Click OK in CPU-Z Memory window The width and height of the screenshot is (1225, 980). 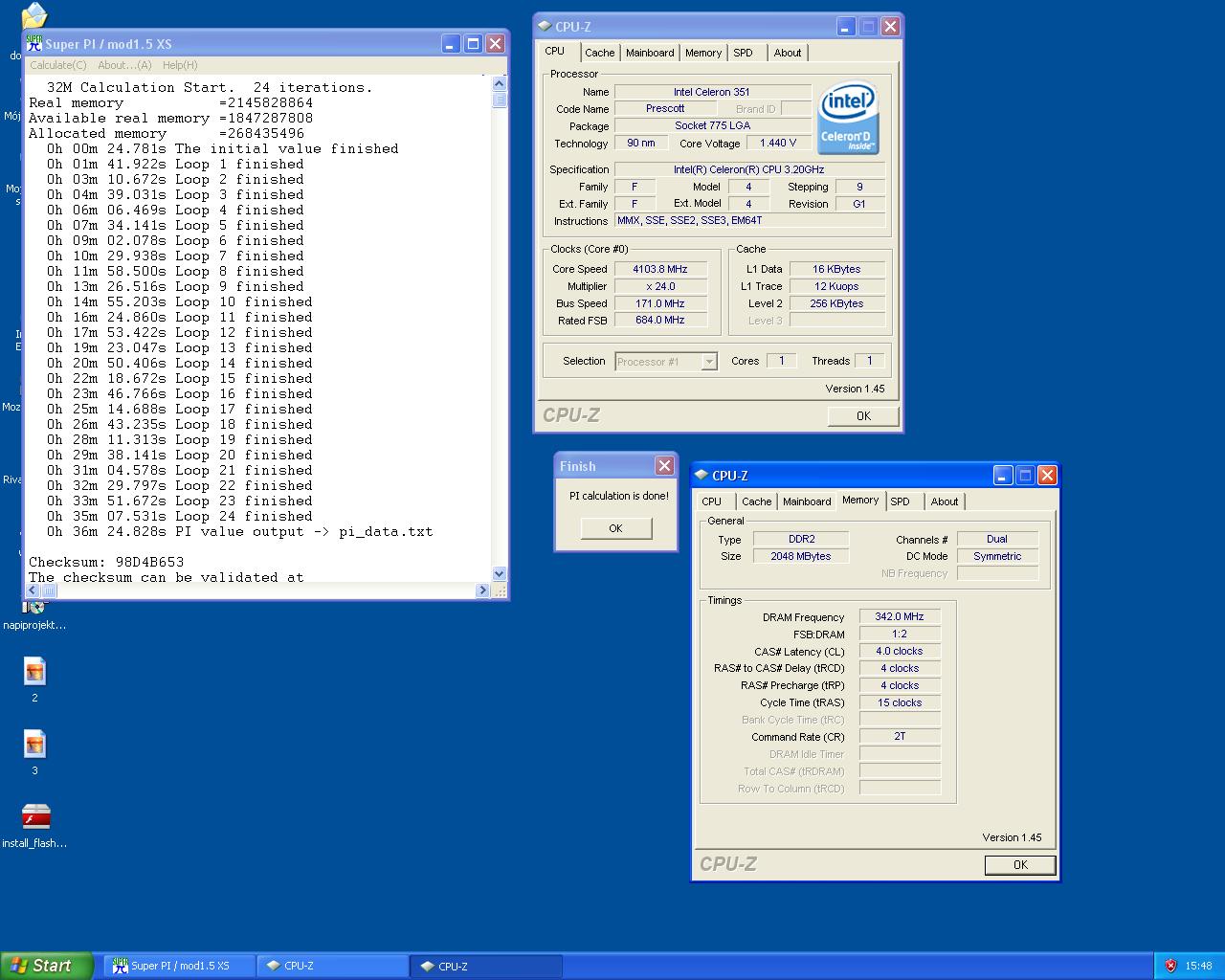tap(1020, 864)
